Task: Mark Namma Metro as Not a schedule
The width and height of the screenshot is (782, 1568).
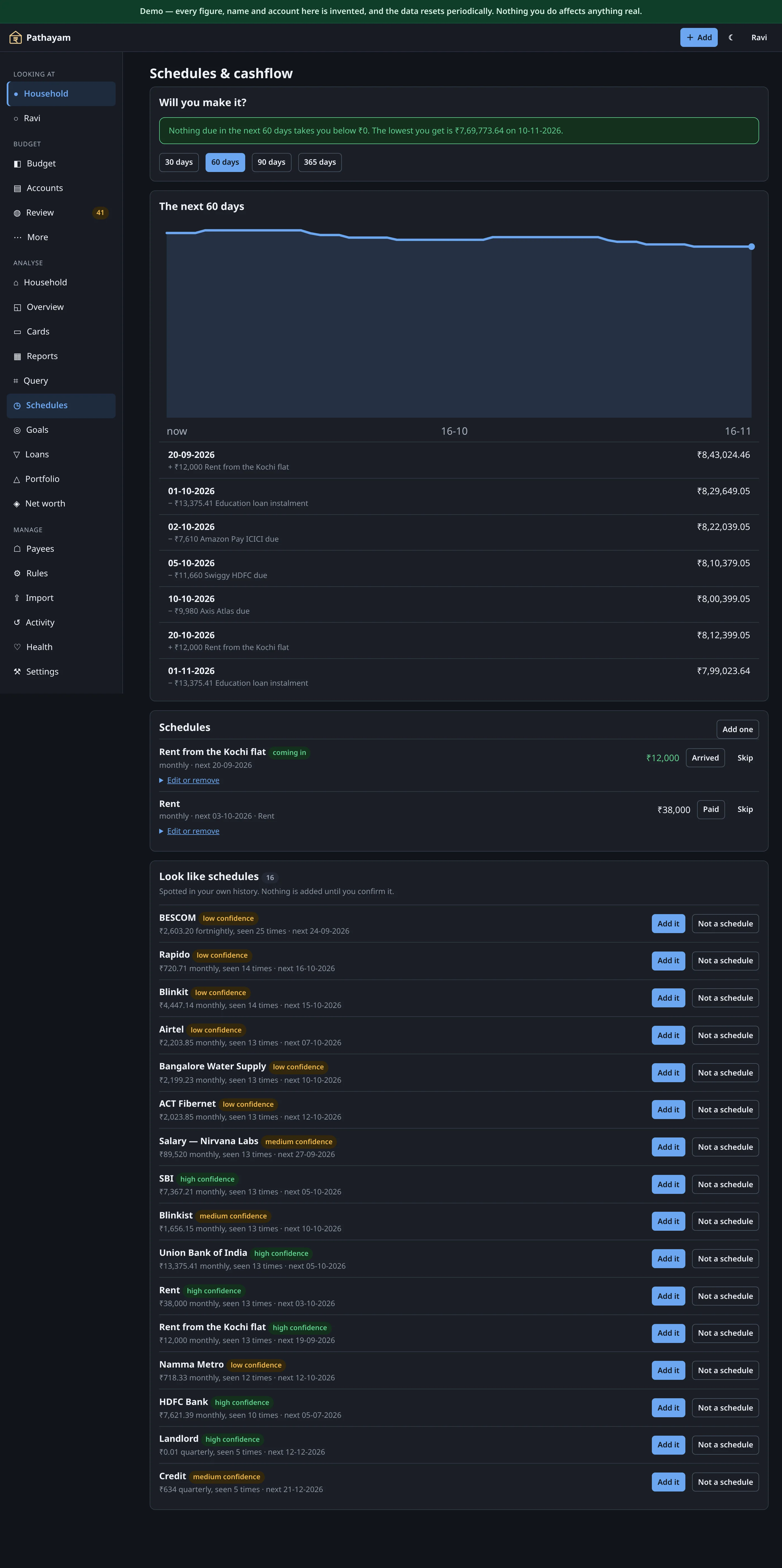Action: [x=725, y=1371]
